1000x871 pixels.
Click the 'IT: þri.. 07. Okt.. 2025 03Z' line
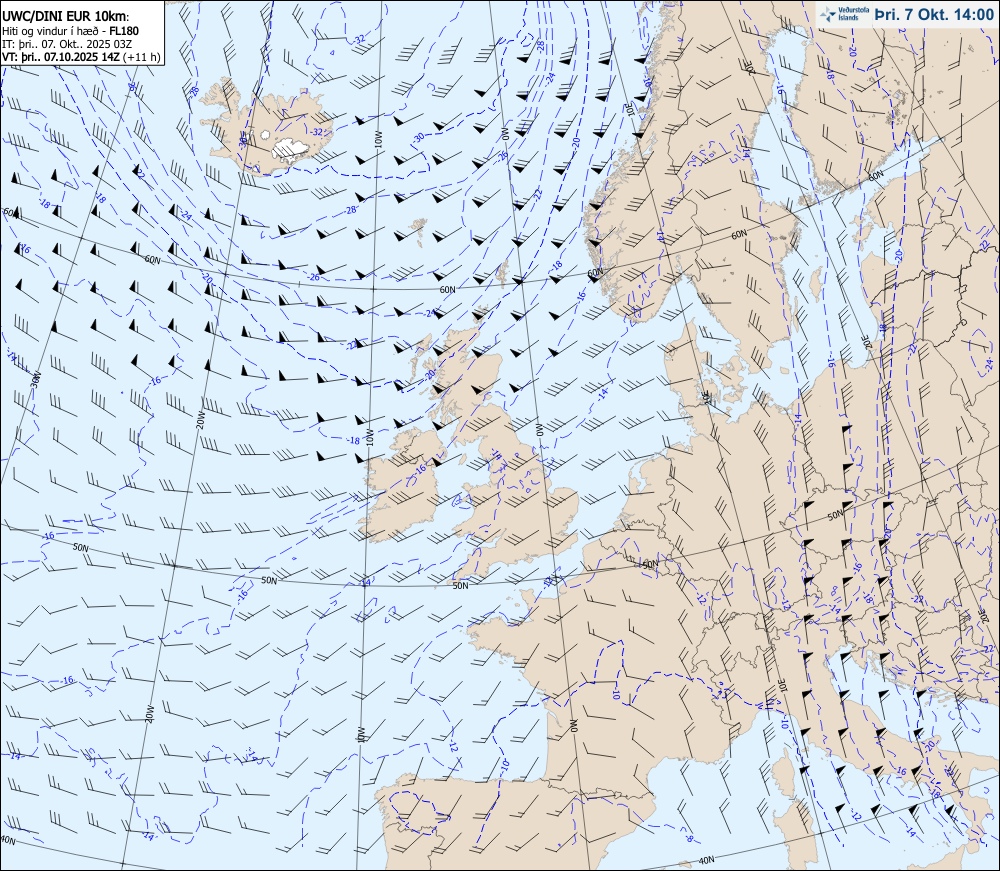coord(67,44)
